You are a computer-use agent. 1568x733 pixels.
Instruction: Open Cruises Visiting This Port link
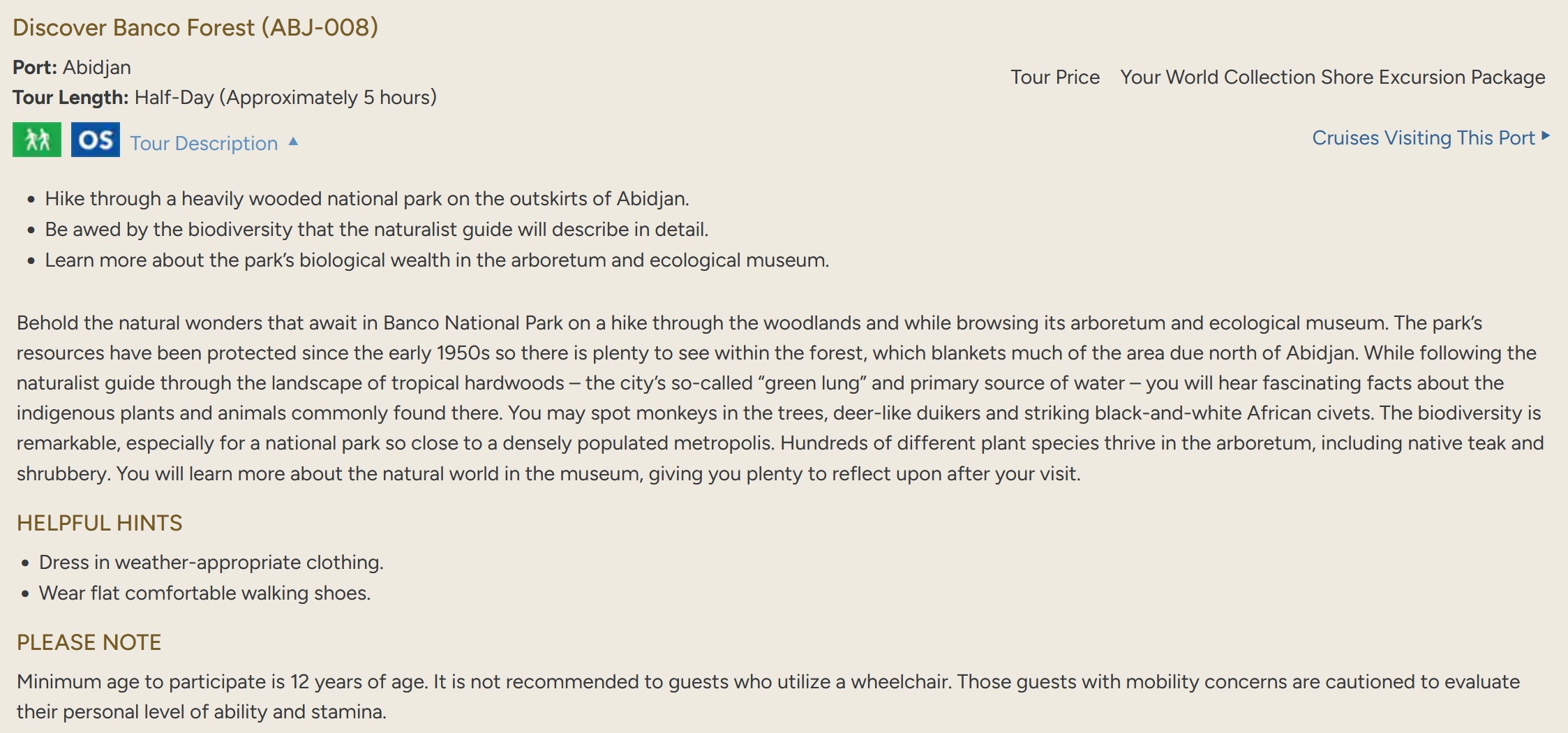point(1423,138)
